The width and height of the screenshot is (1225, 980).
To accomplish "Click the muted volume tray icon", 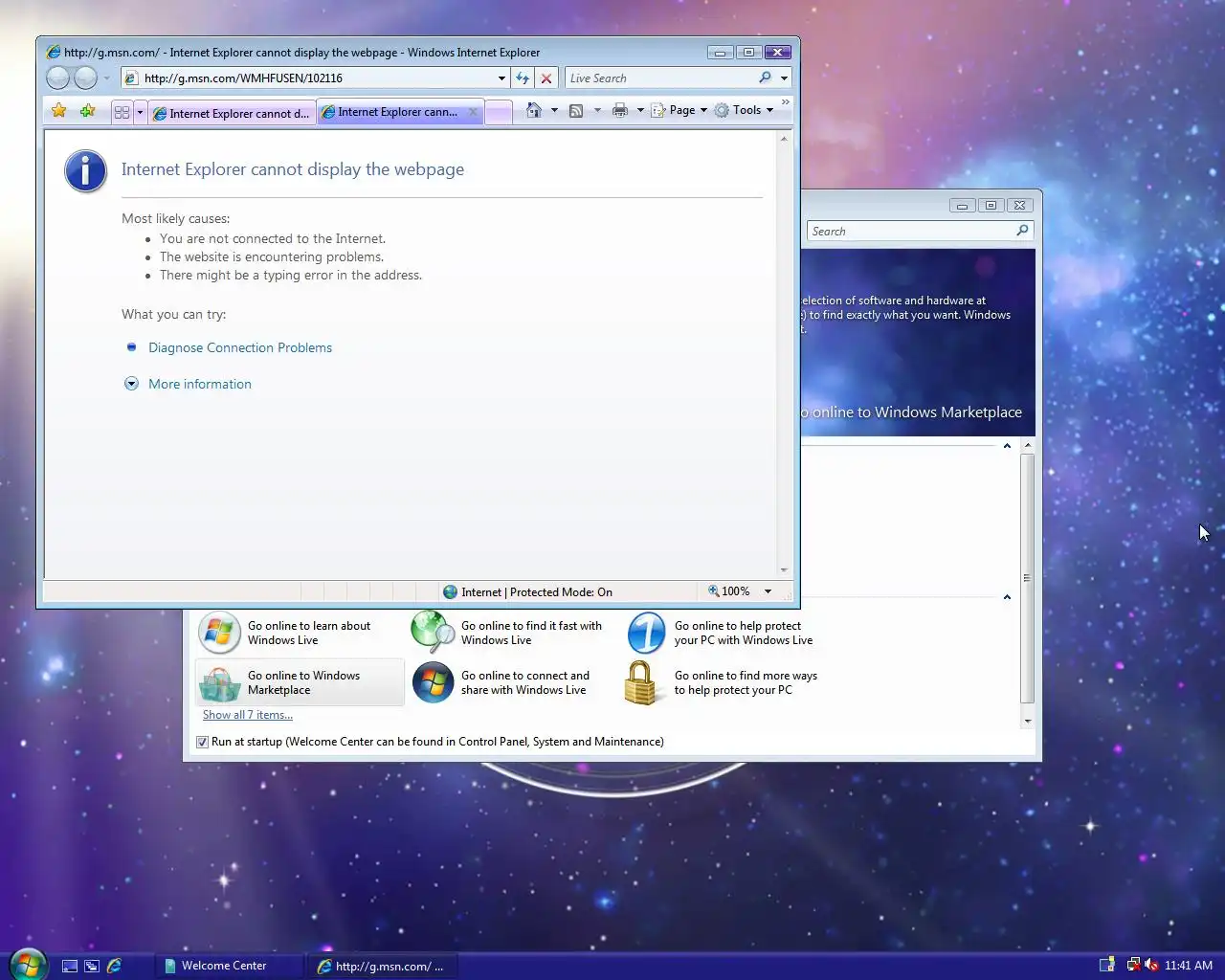I will click(1151, 965).
